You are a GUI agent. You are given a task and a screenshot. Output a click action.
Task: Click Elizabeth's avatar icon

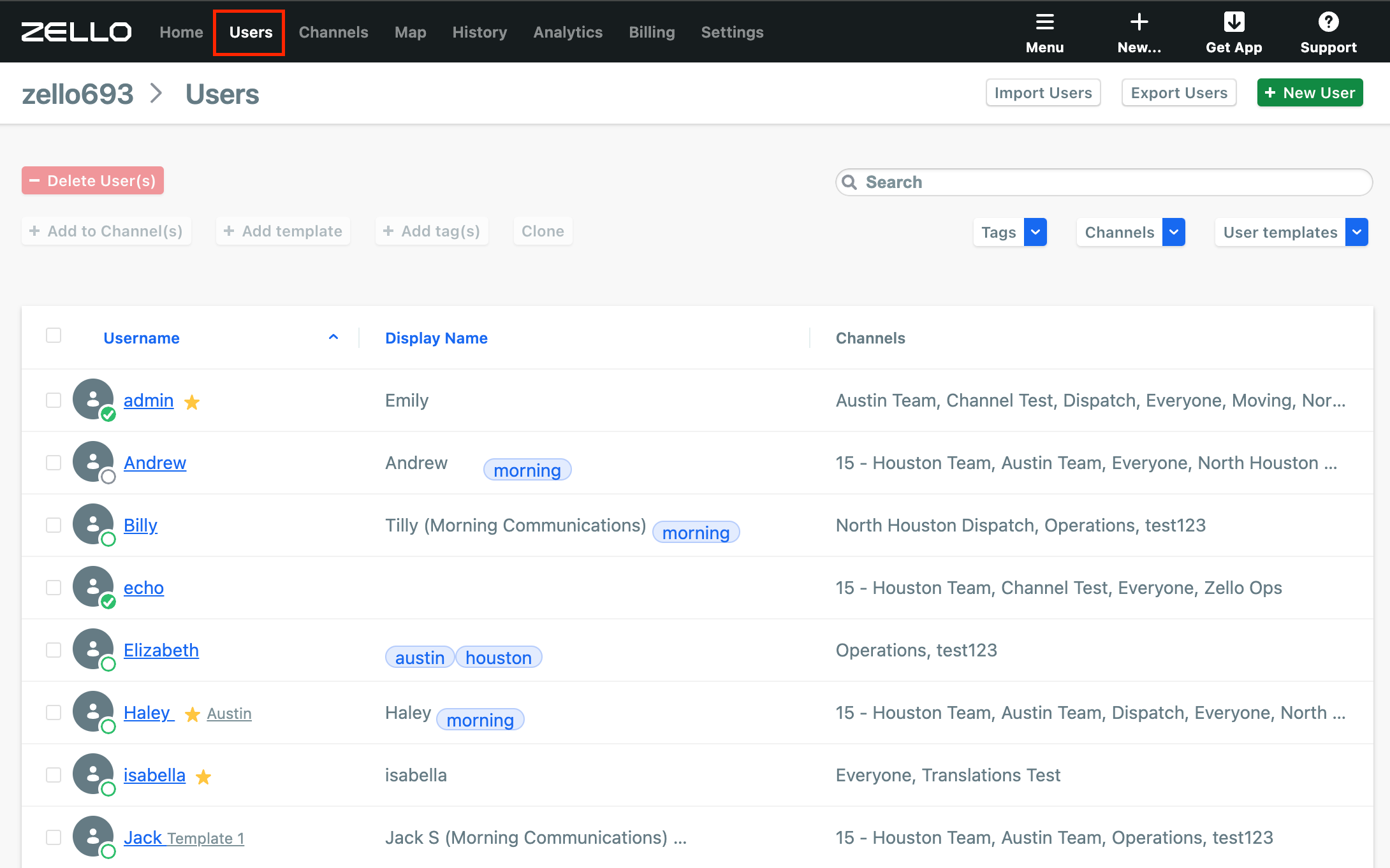[93, 649]
